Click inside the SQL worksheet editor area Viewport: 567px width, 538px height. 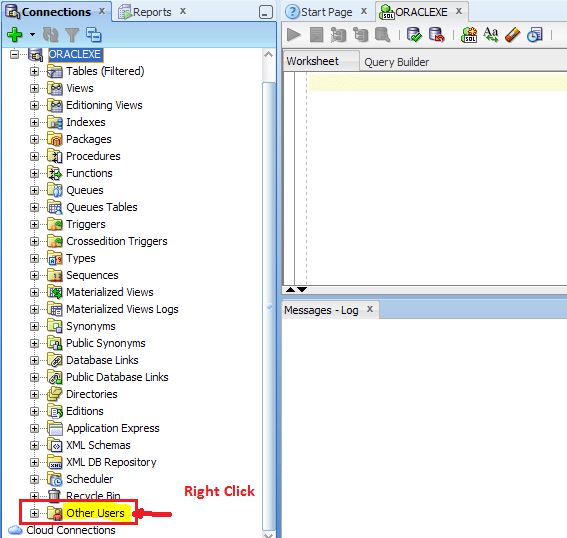point(437,179)
